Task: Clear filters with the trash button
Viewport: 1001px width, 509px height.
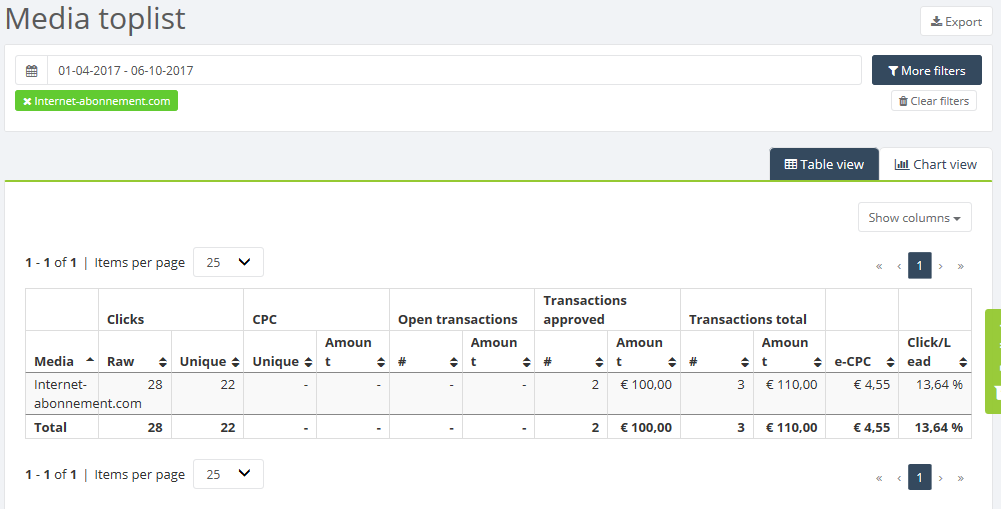Action: tap(933, 101)
